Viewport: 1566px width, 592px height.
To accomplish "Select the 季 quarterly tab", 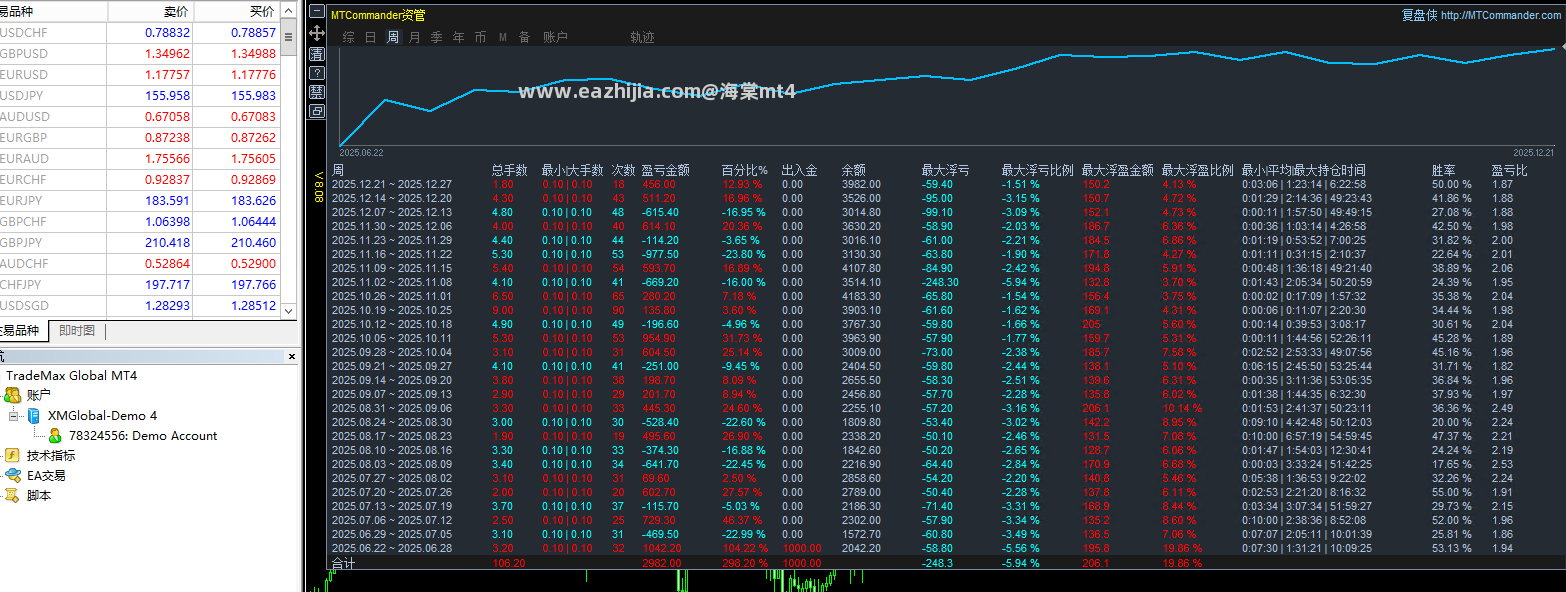I will point(437,37).
